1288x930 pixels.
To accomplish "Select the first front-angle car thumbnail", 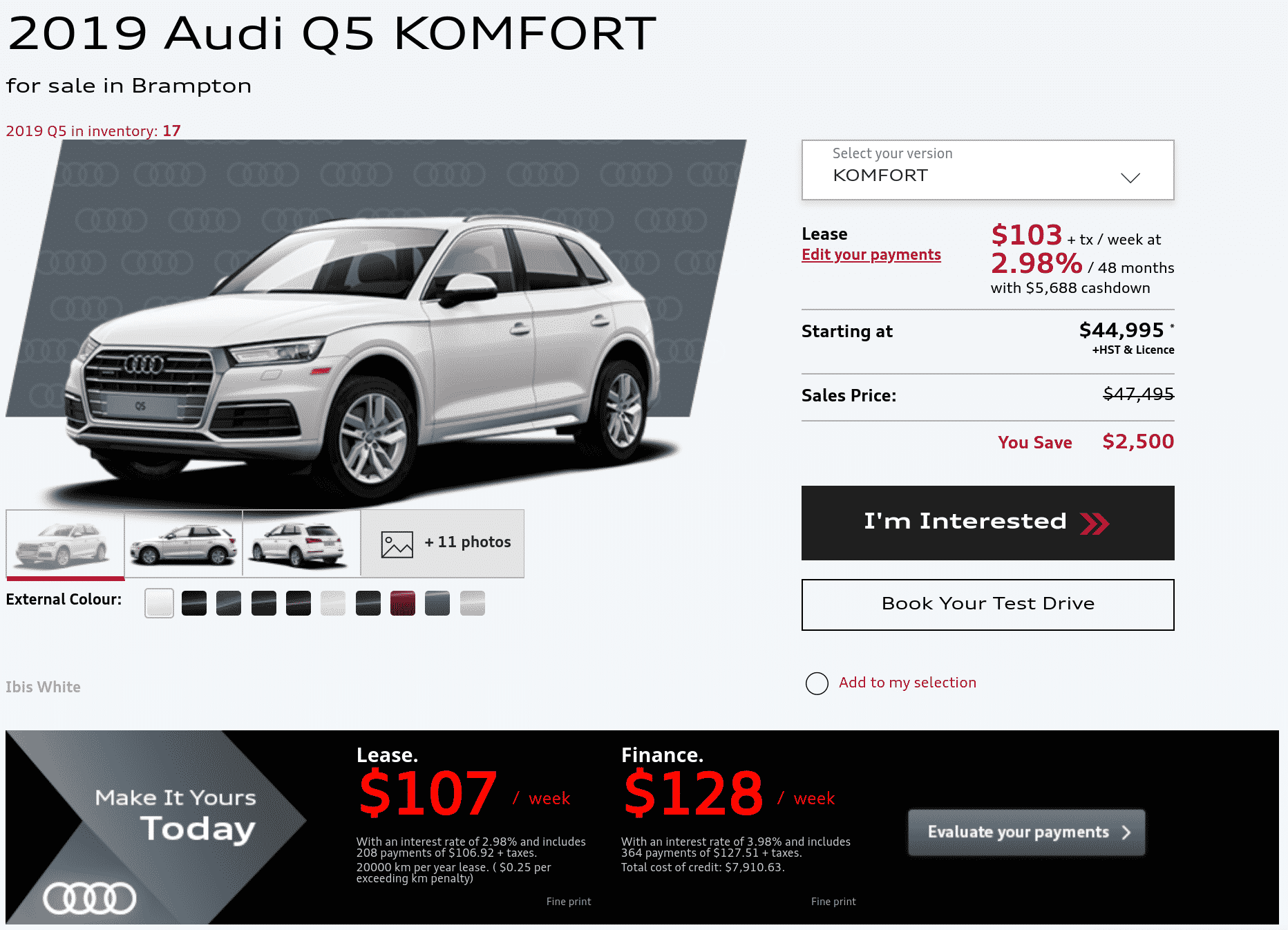I will [x=65, y=544].
